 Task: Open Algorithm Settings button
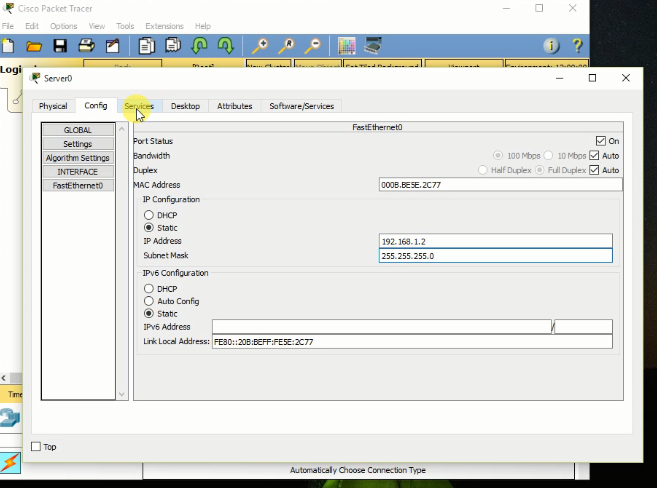coord(78,158)
